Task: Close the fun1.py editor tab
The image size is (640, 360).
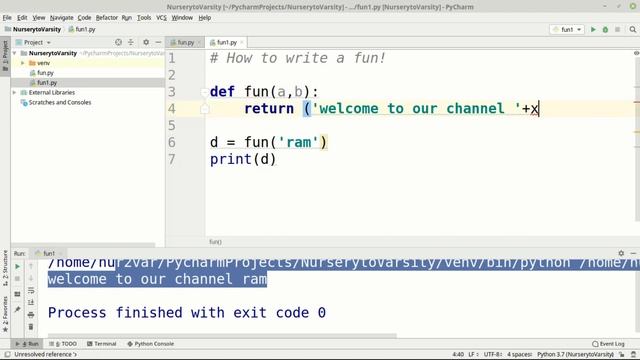Action: coord(242,42)
